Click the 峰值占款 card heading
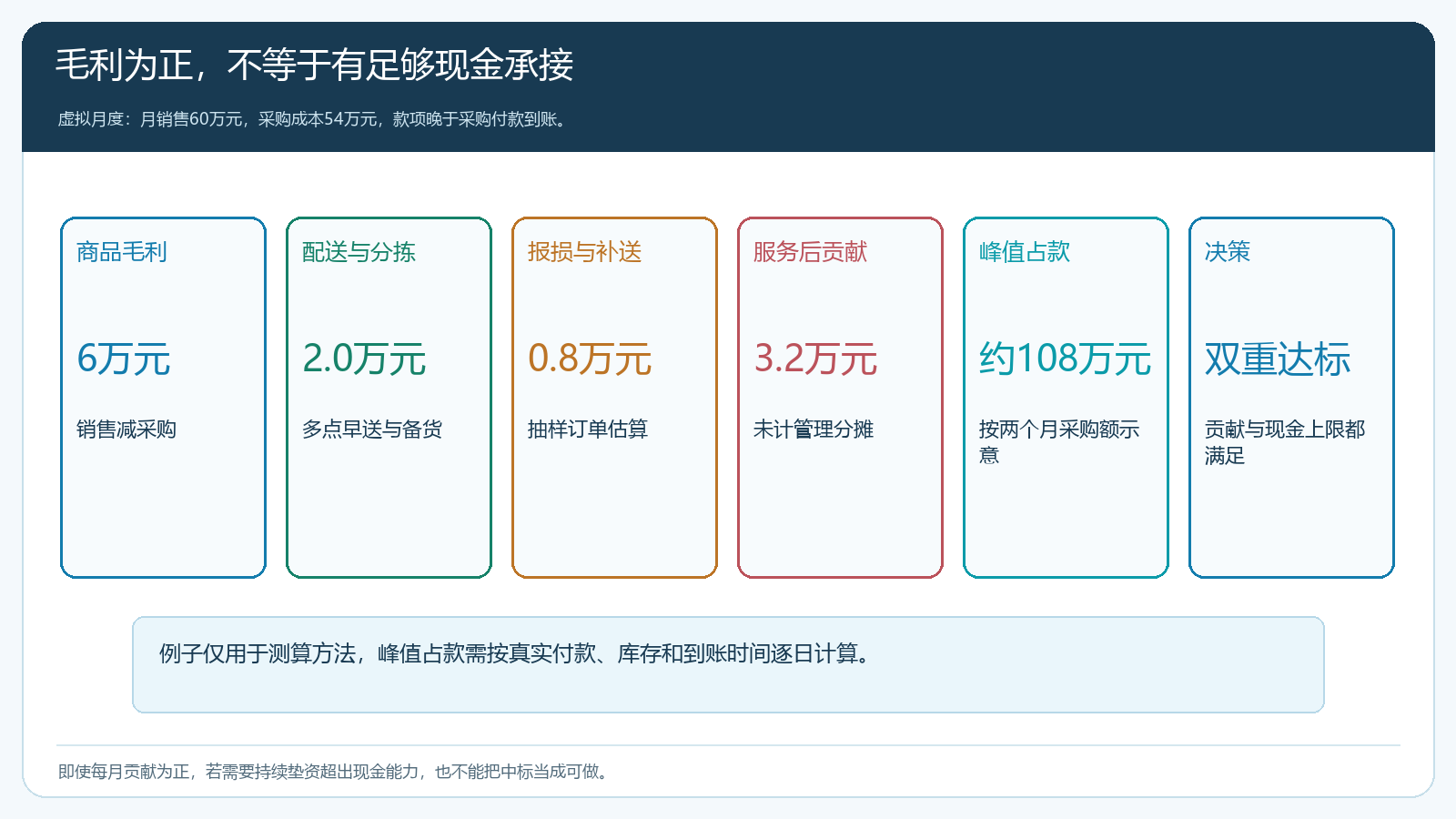This screenshot has height=819, width=1456. (x=1025, y=252)
